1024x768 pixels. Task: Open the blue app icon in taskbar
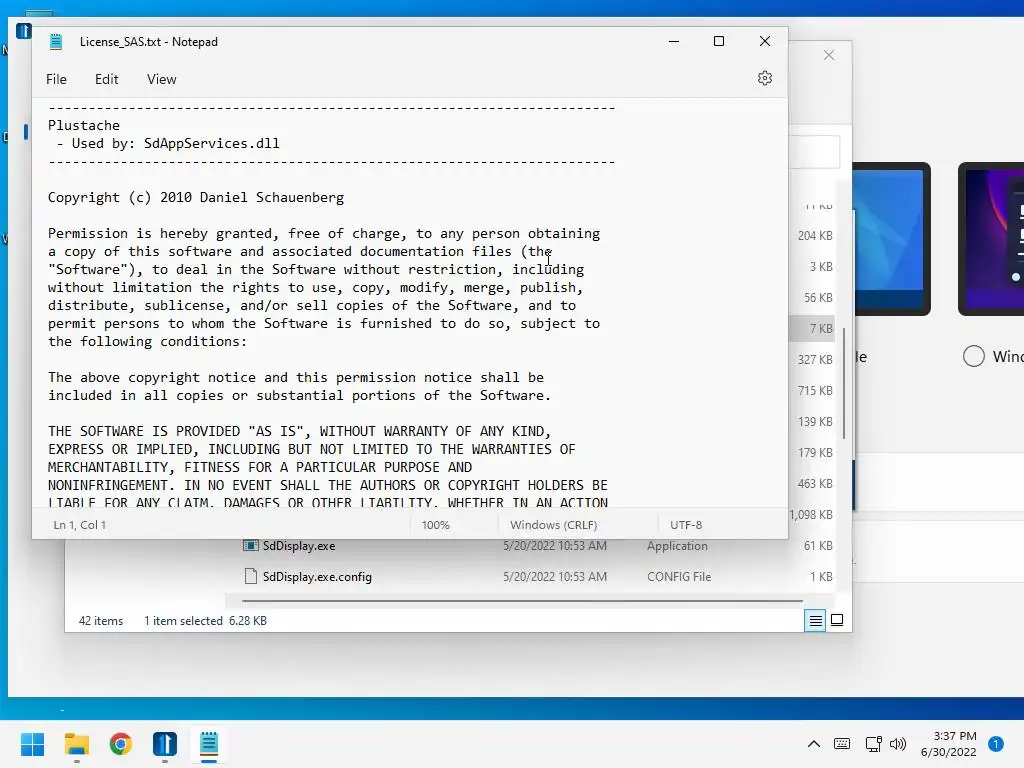[165, 744]
